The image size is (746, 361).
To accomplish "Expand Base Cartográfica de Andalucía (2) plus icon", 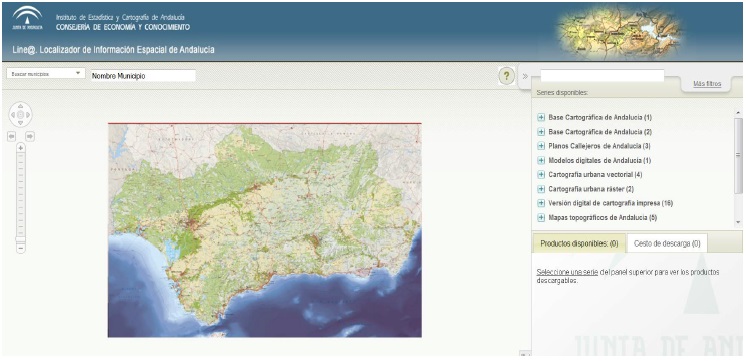I will (541, 132).
